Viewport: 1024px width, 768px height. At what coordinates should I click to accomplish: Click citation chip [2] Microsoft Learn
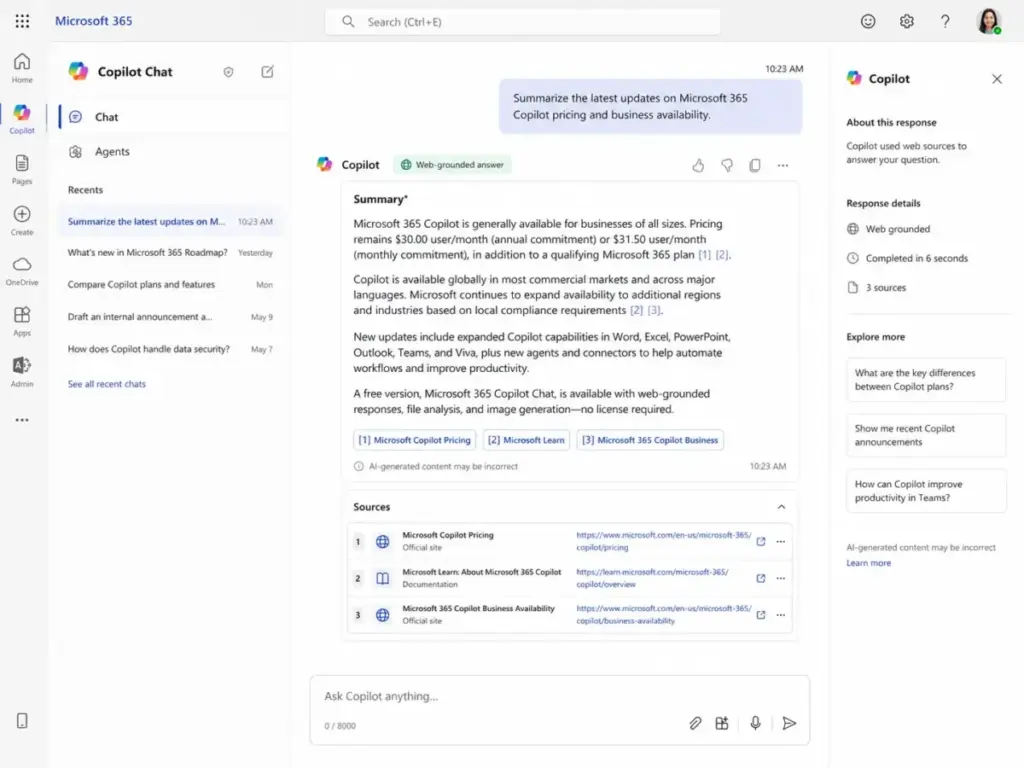click(526, 440)
